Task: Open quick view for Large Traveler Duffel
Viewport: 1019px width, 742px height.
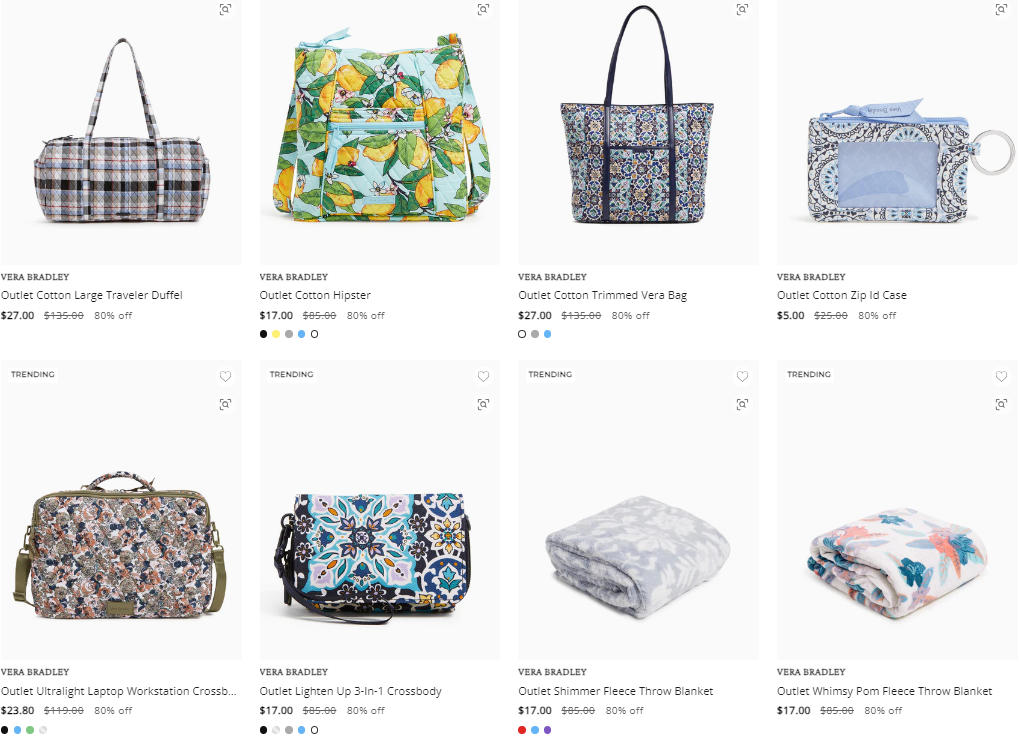Action: (225, 9)
